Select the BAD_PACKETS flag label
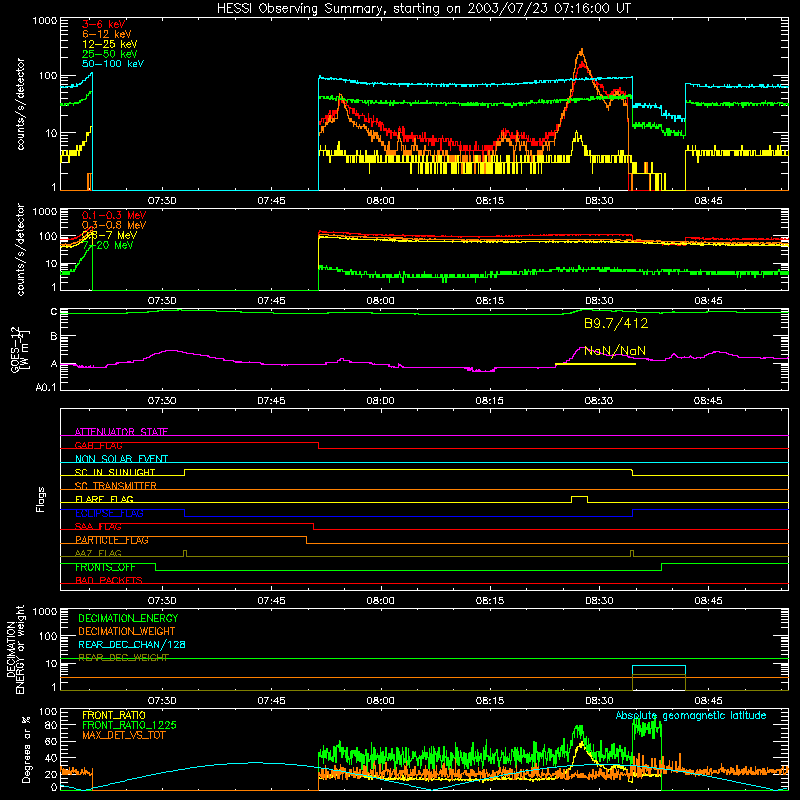 pyautogui.click(x=109, y=581)
